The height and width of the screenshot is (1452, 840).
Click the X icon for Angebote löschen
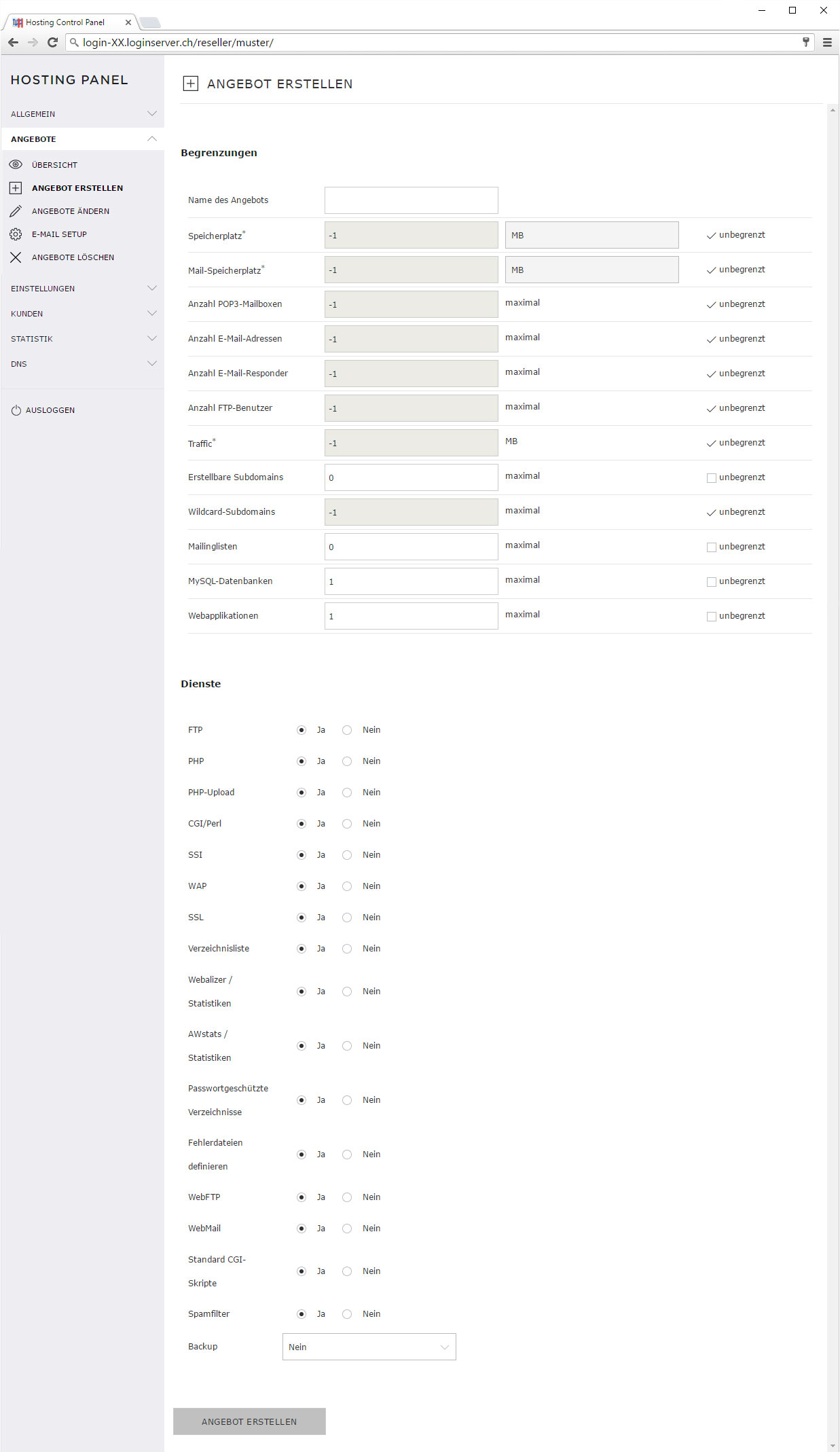(x=16, y=257)
